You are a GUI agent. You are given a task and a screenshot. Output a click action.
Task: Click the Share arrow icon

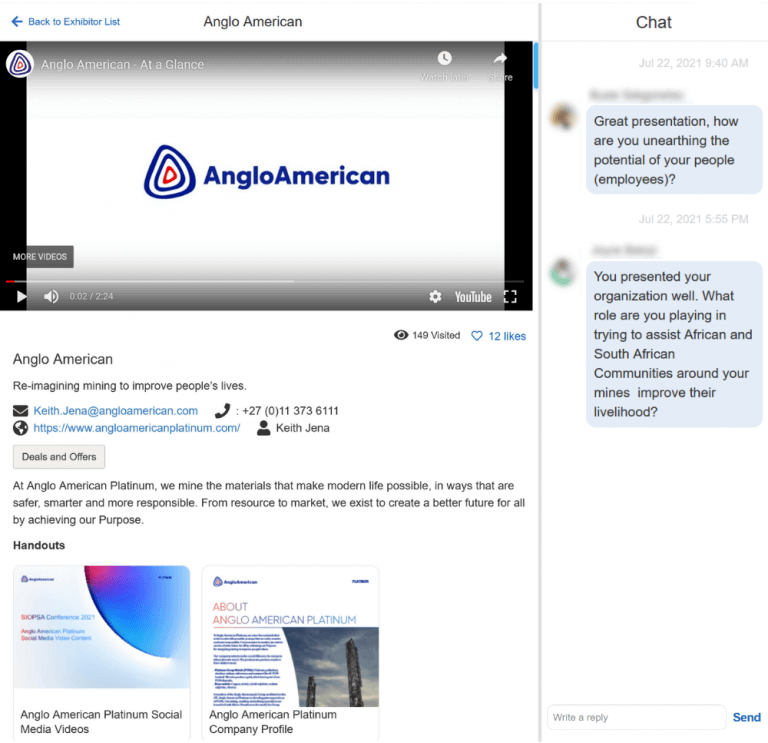tap(500, 60)
